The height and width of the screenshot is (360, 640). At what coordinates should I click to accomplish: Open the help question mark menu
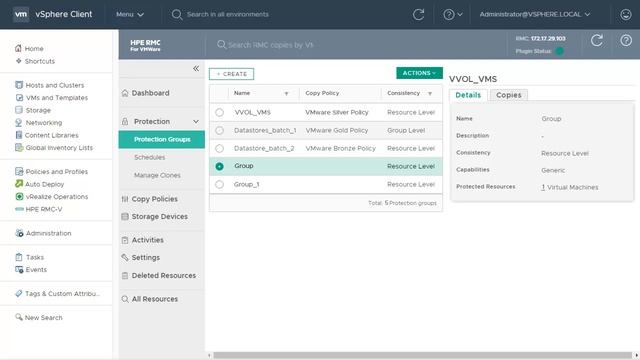[453, 15]
